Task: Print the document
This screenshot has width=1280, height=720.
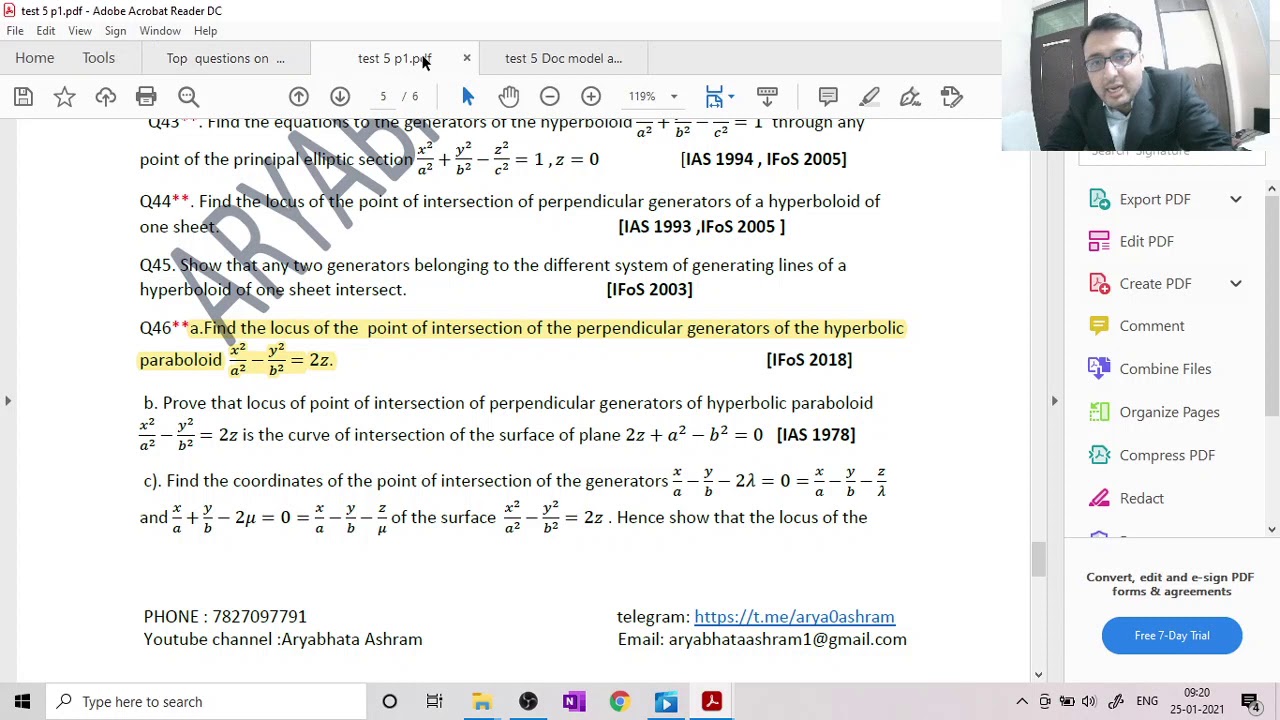Action: coord(146,97)
